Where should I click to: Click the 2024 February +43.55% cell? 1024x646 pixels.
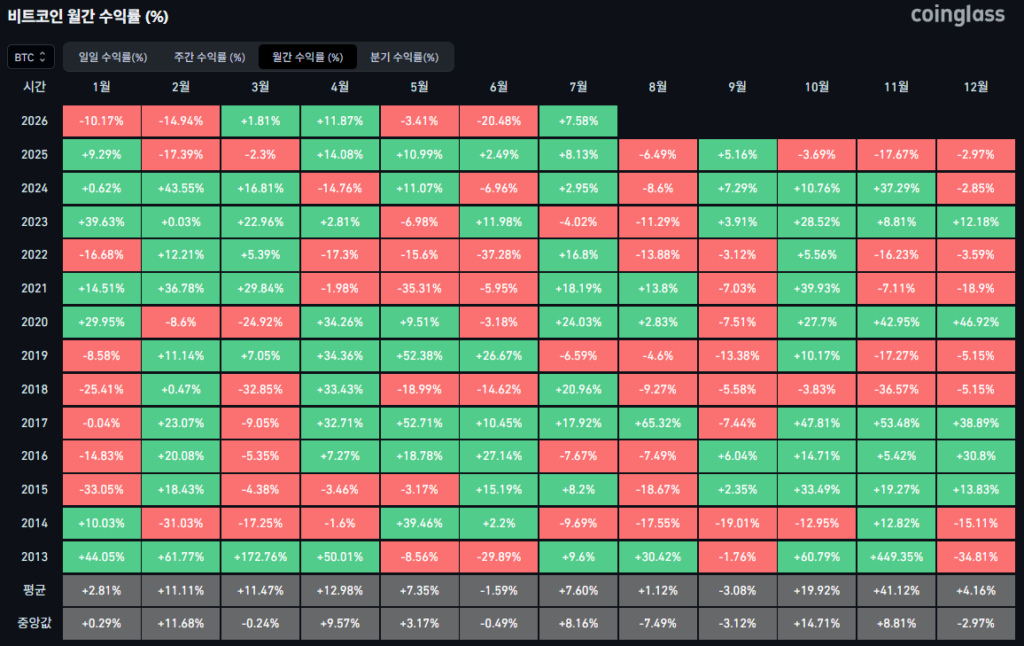pos(181,188)
